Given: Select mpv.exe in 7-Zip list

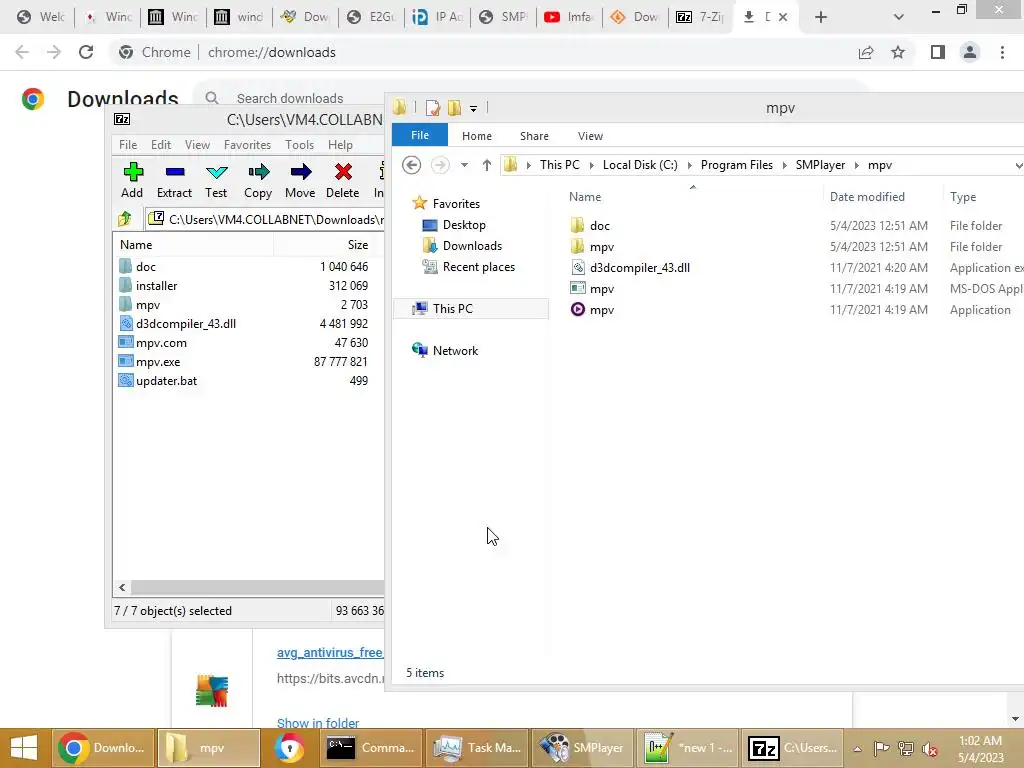Looking at the screenshot, I should (x=157, y=361).
